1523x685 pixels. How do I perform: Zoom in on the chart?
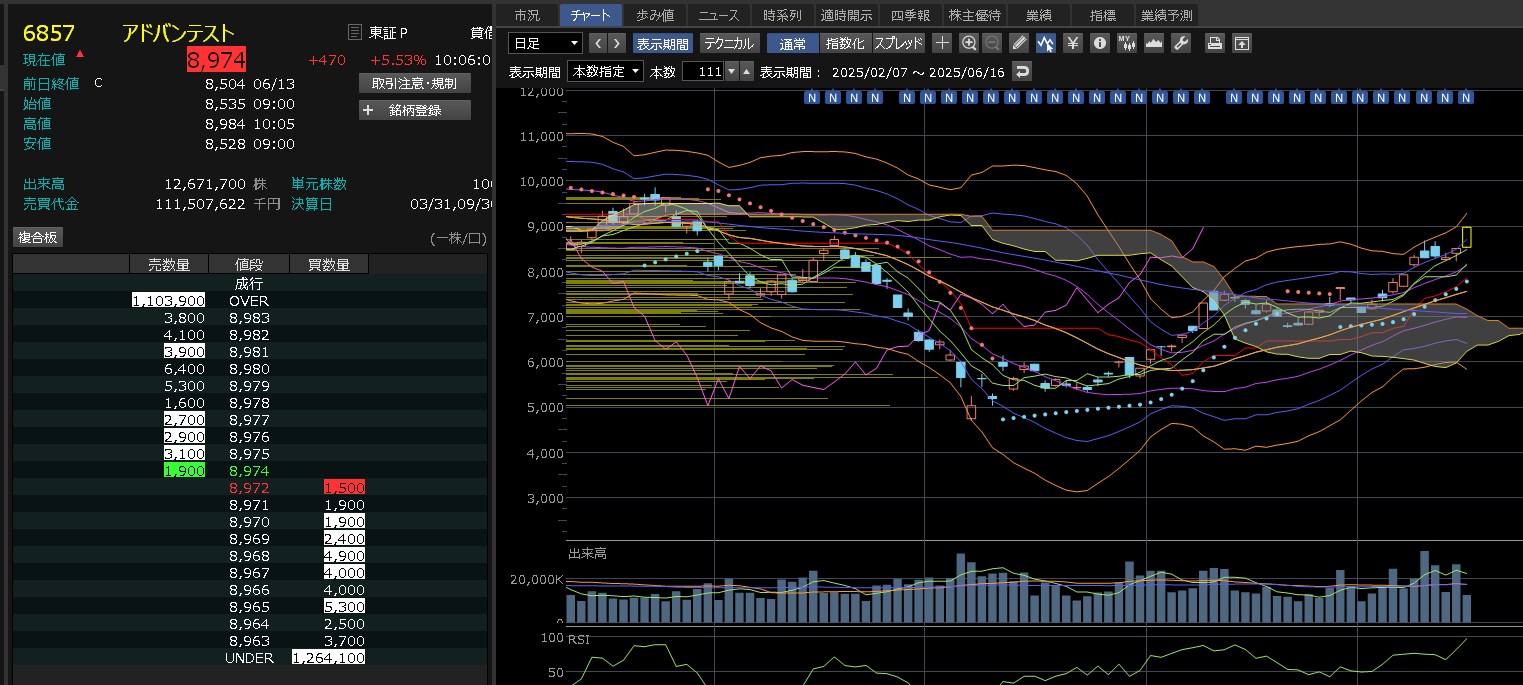coord(968,43)
